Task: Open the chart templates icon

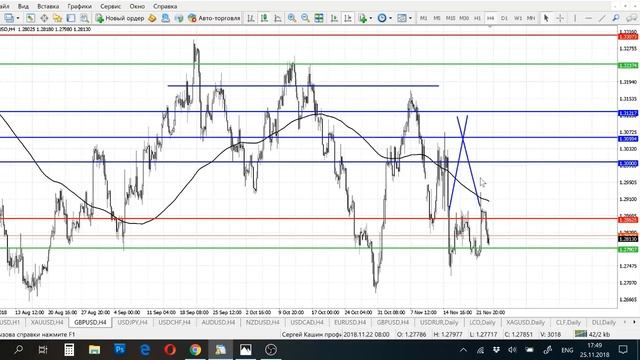Action: [402, 18]
